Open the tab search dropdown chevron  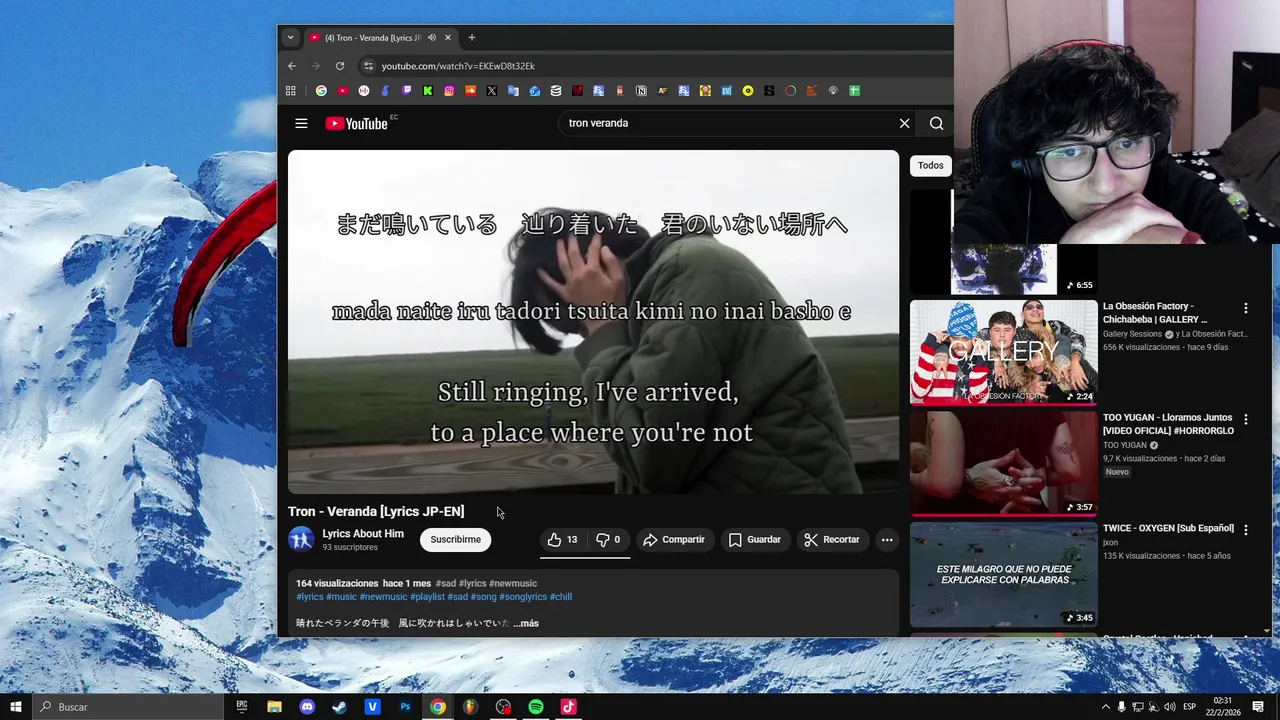pyautogui.click(x=290, y=38)
